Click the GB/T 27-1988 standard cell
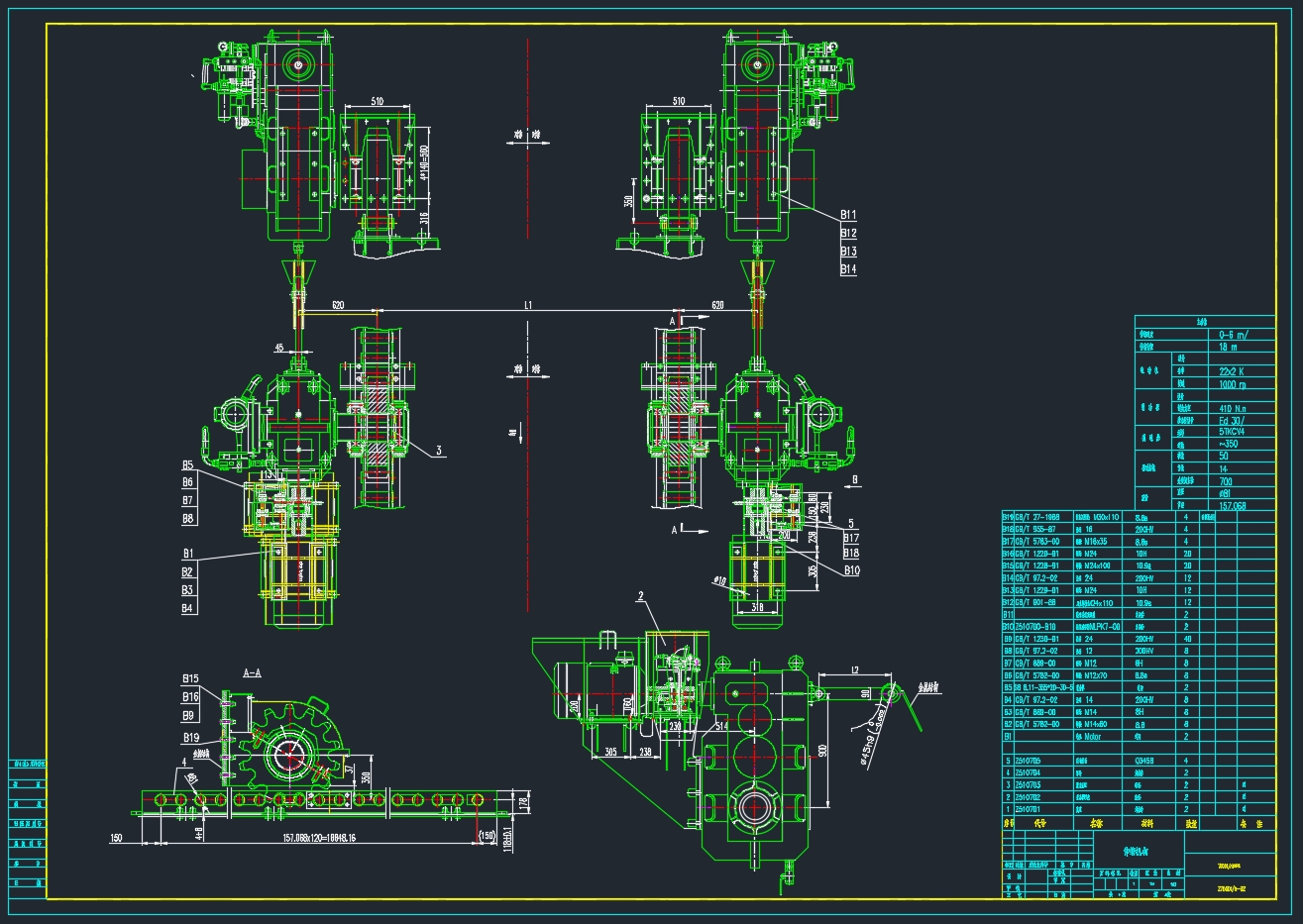The height and width of the screenshot is (924, 1303). (x=1037, y=517)
